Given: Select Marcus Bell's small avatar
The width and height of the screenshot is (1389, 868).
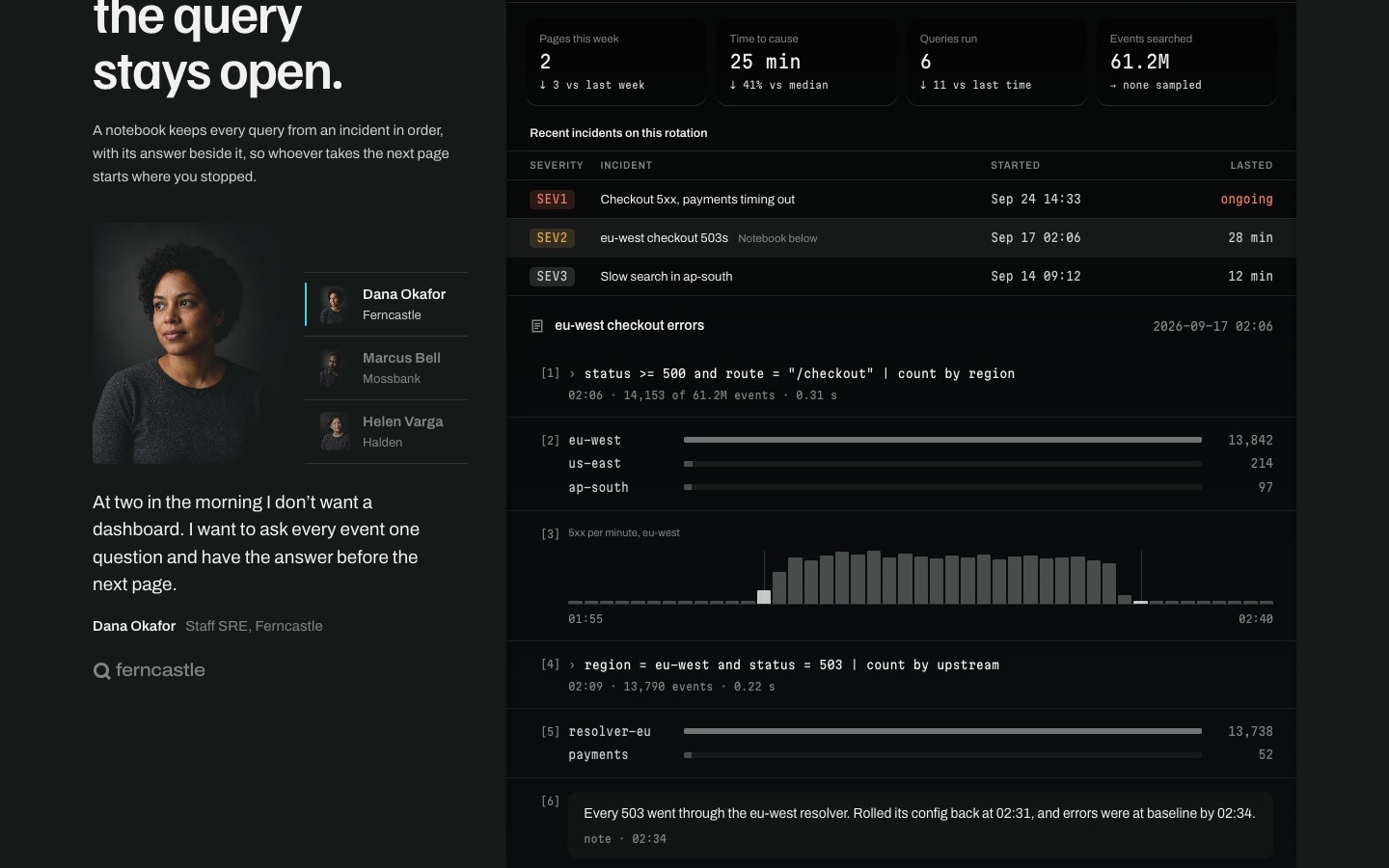Looking at the screenshot, I should tap(334, 367).
